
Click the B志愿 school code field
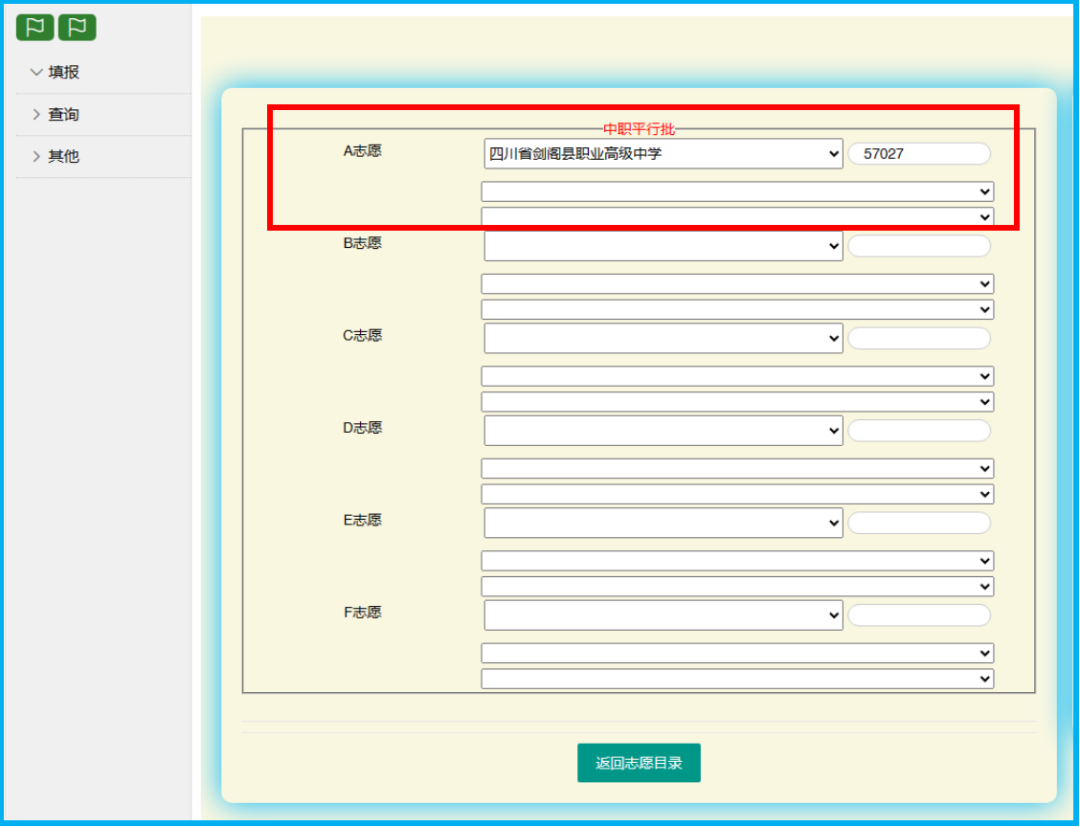(x=919, y=246)
